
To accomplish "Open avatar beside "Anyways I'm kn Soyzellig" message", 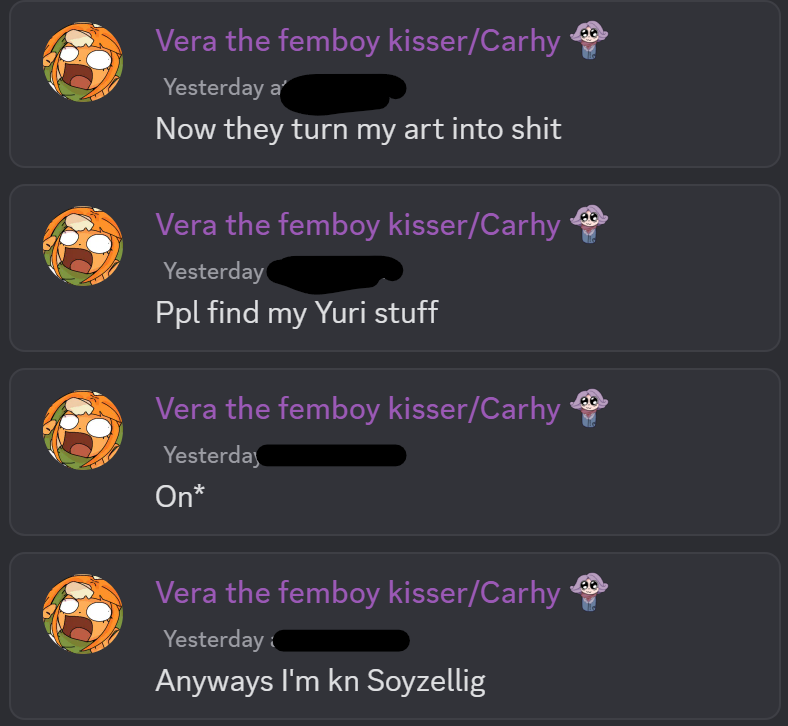I will point(82,614).
